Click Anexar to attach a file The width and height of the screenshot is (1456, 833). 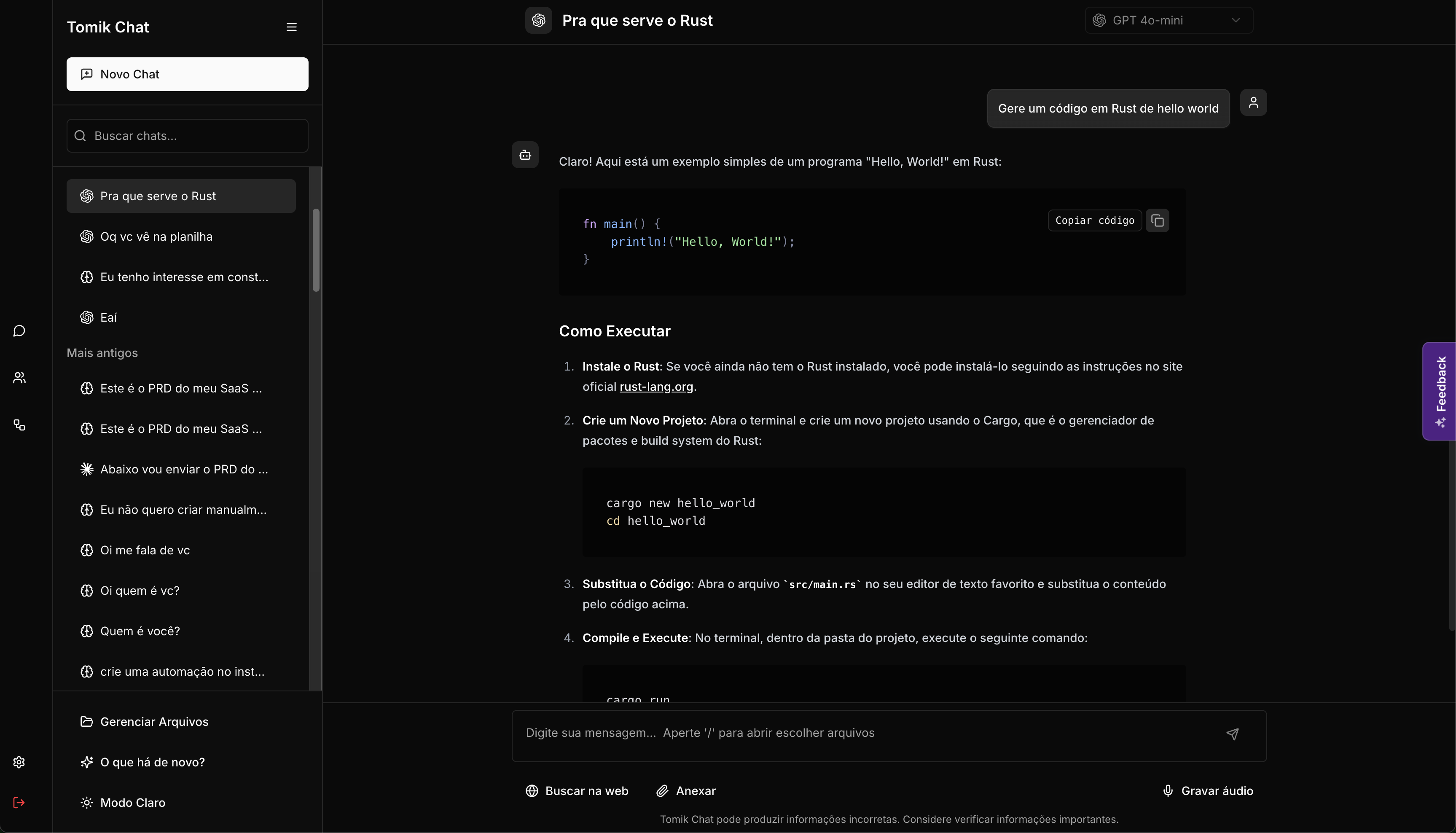tap(685, 791)
